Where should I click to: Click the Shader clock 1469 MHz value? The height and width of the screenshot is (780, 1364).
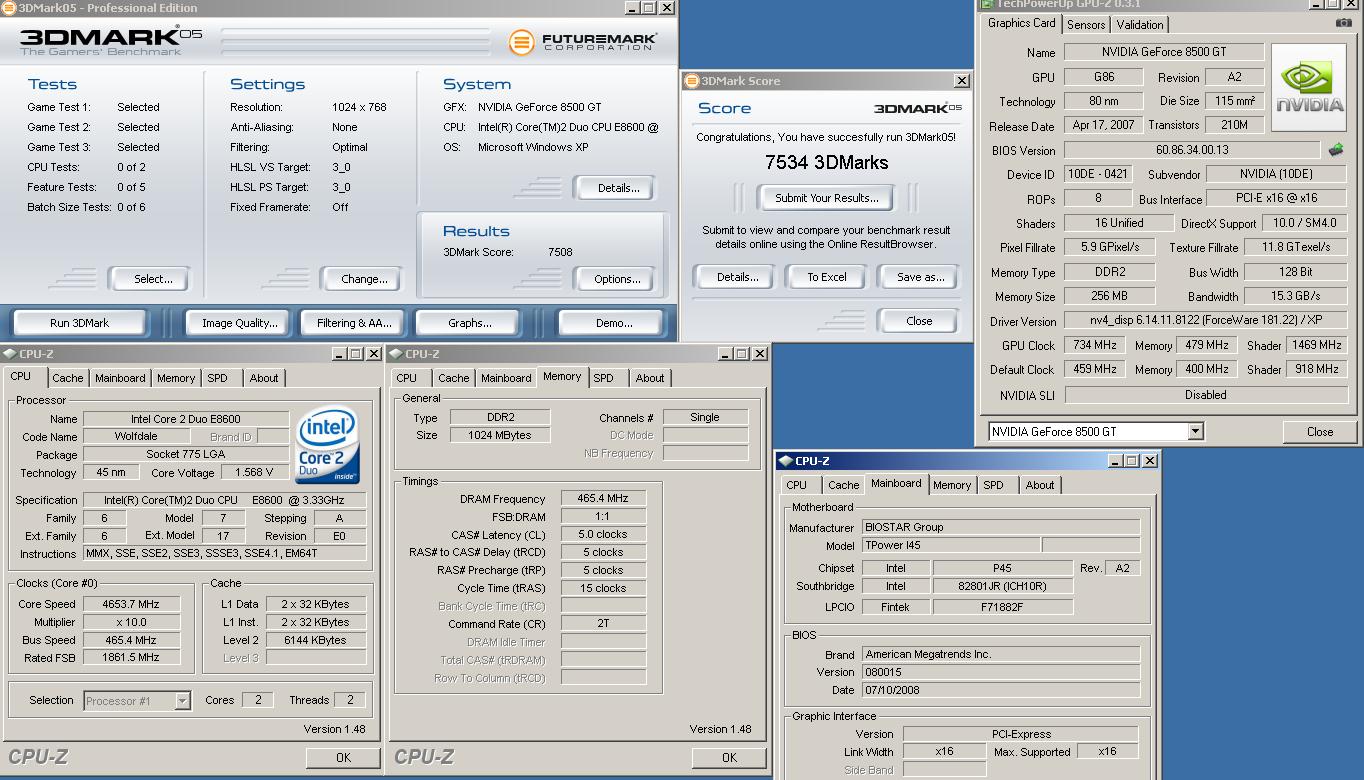pyautogui.click(x=1316, y=345)
